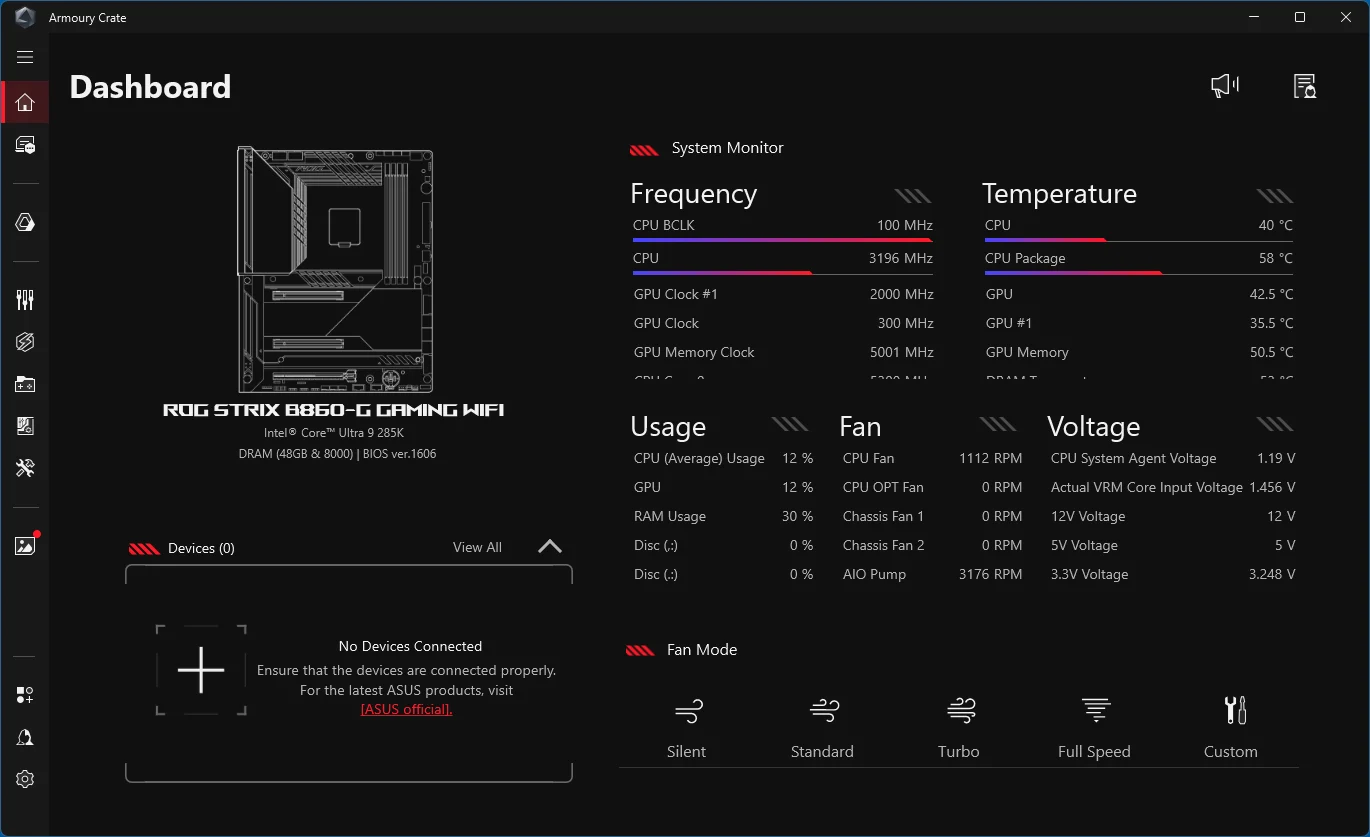Click the Chassis Fan 1 row
This screenshot has width=1370, height=837.
click(932, 516)
